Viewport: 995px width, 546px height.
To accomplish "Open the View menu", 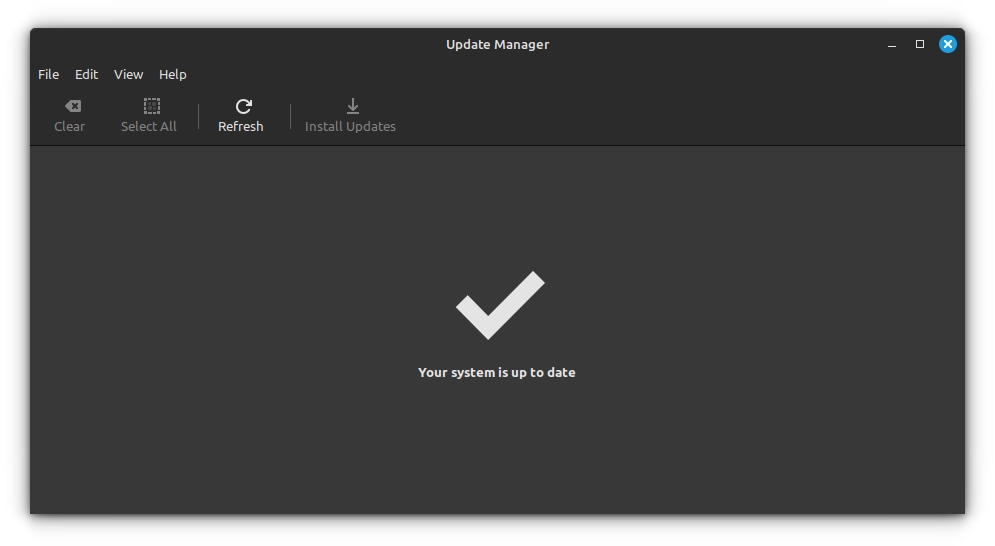I will click(128, 75).
